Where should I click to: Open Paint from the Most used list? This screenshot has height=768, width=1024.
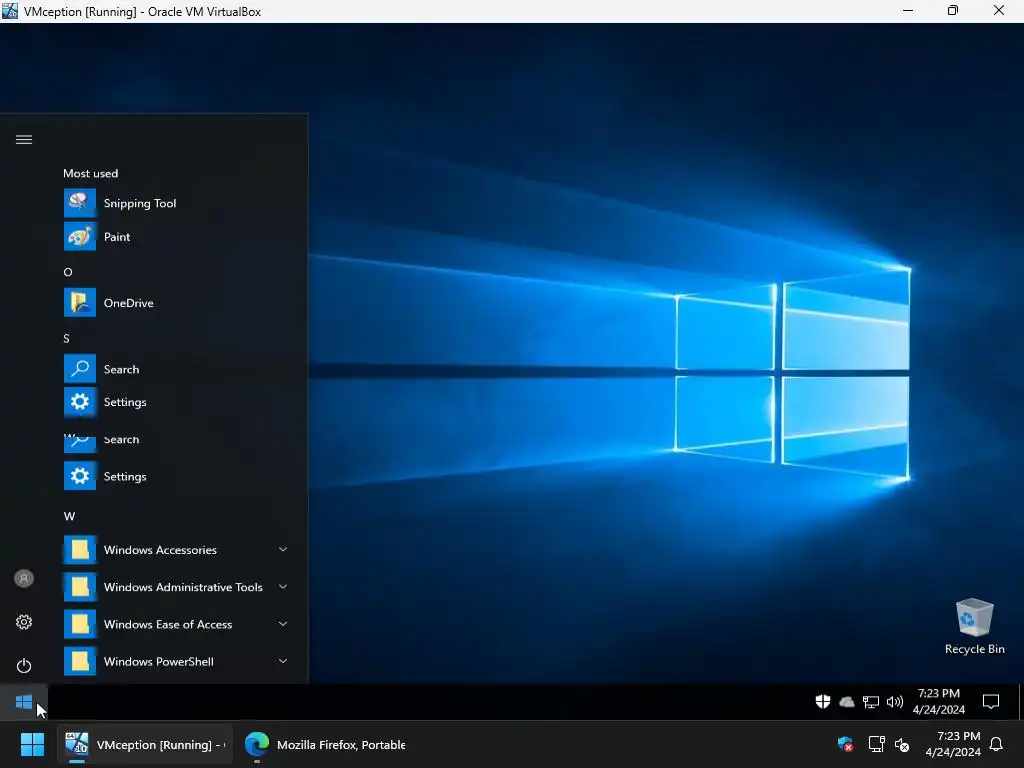click(176, 236)
